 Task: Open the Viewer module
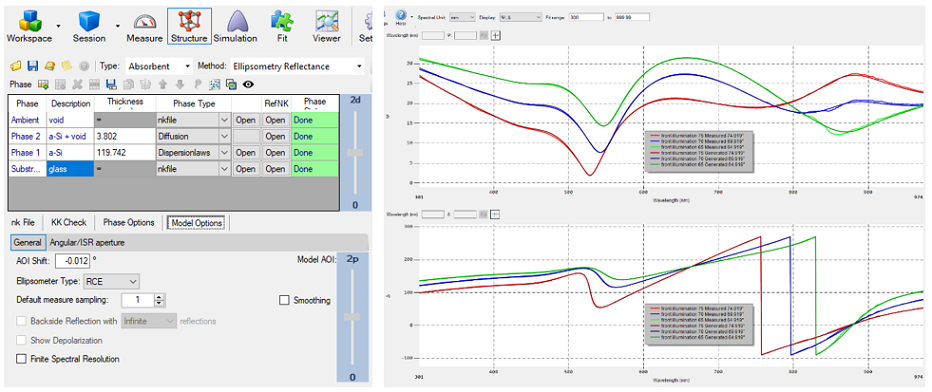pyautogui.click(x=327, y=25)
